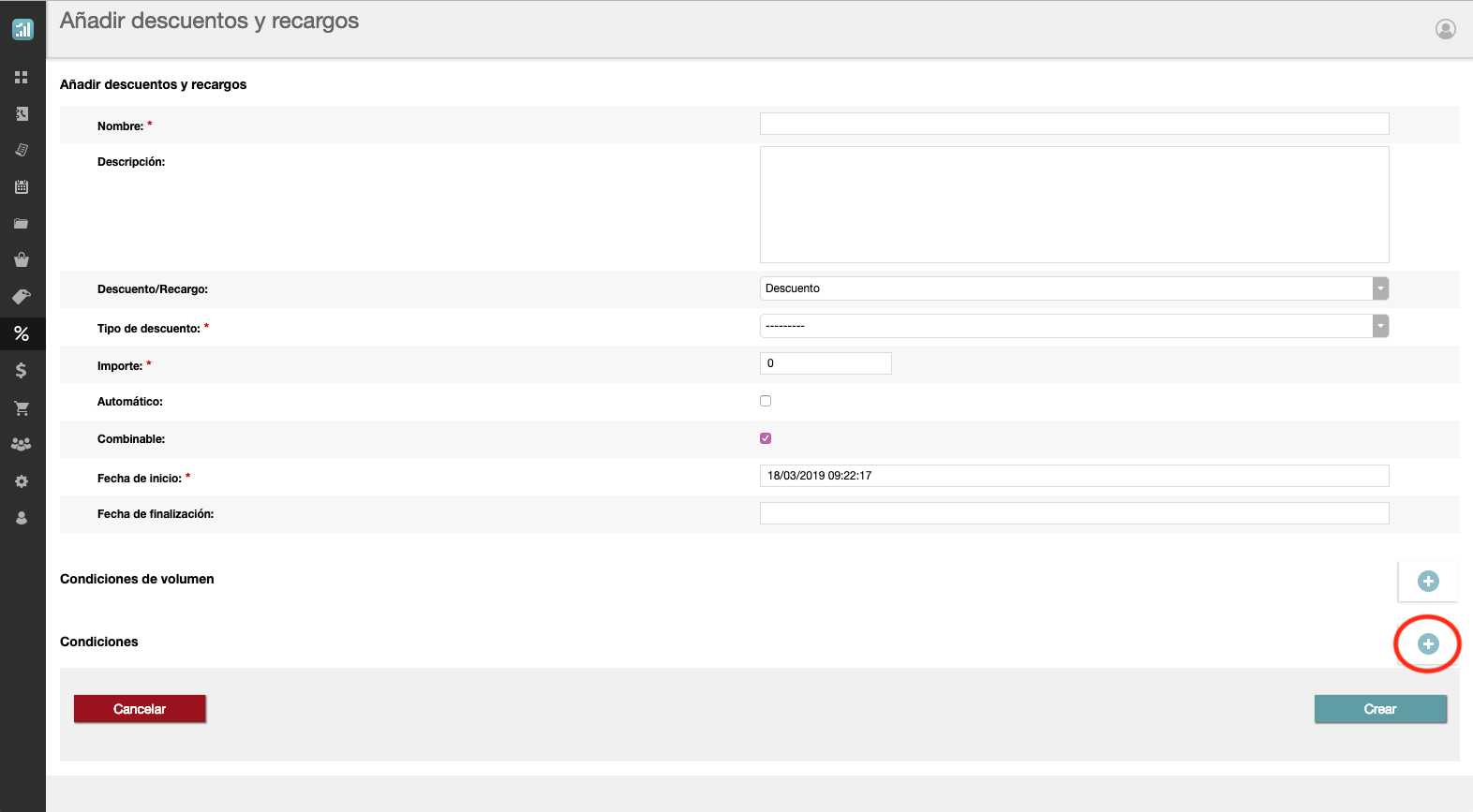
Task: Open the group of people sidebar icon
Action: tap(22, 444)
